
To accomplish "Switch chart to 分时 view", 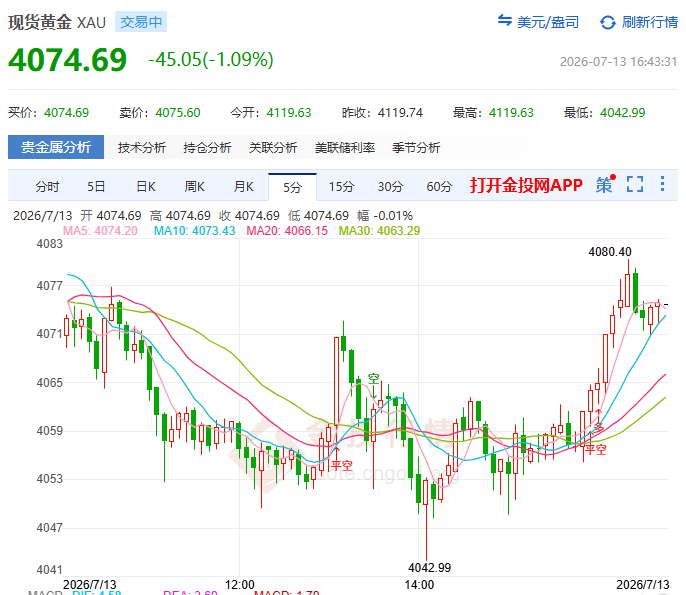I will [x=47, y=187].
